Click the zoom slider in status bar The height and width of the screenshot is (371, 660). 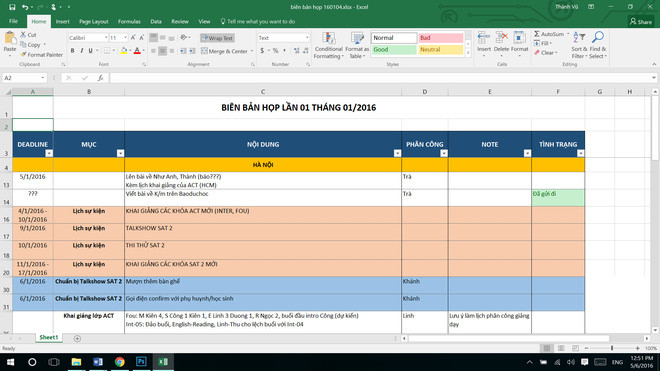tap(612, 348)
